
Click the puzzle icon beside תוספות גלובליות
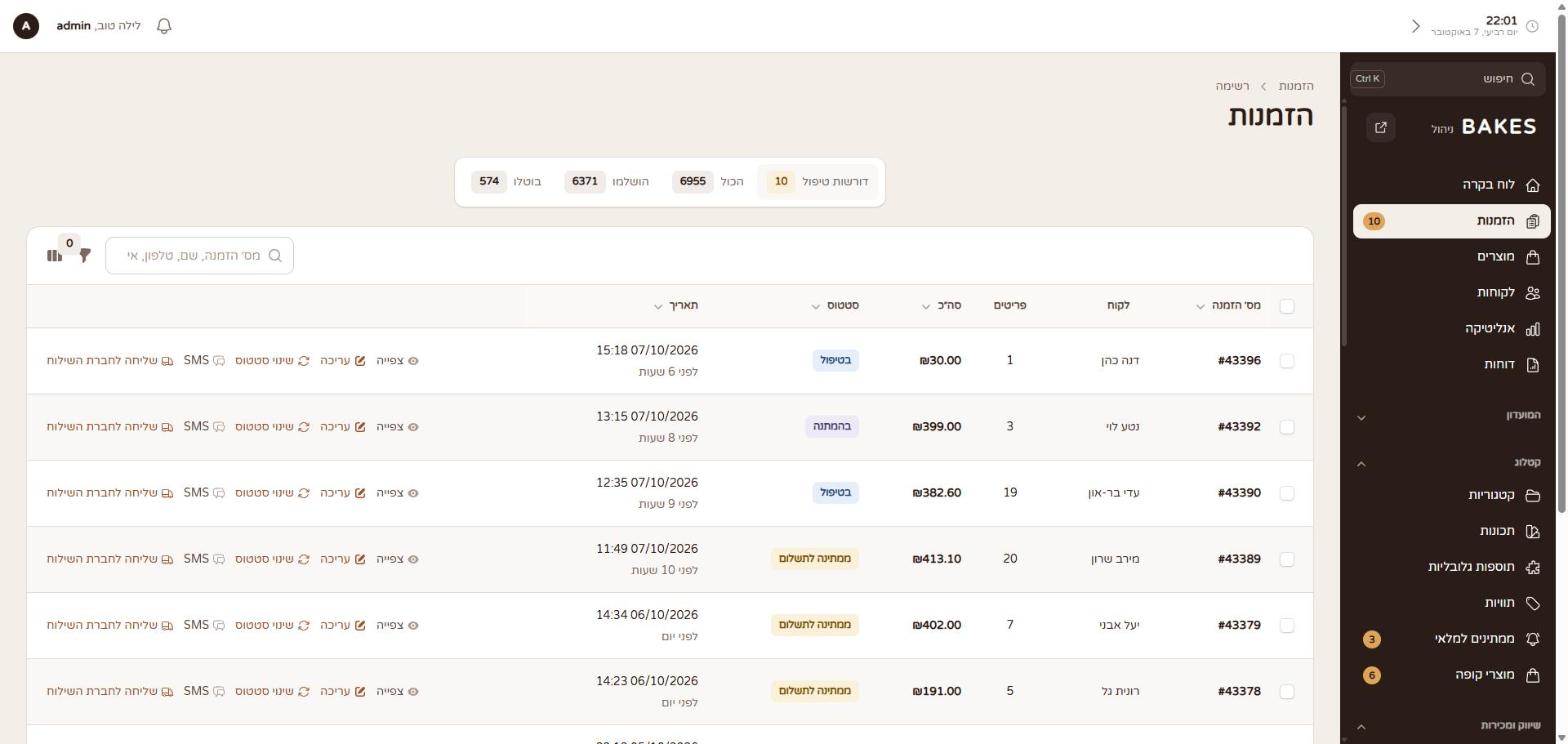tap(1532, 567)
